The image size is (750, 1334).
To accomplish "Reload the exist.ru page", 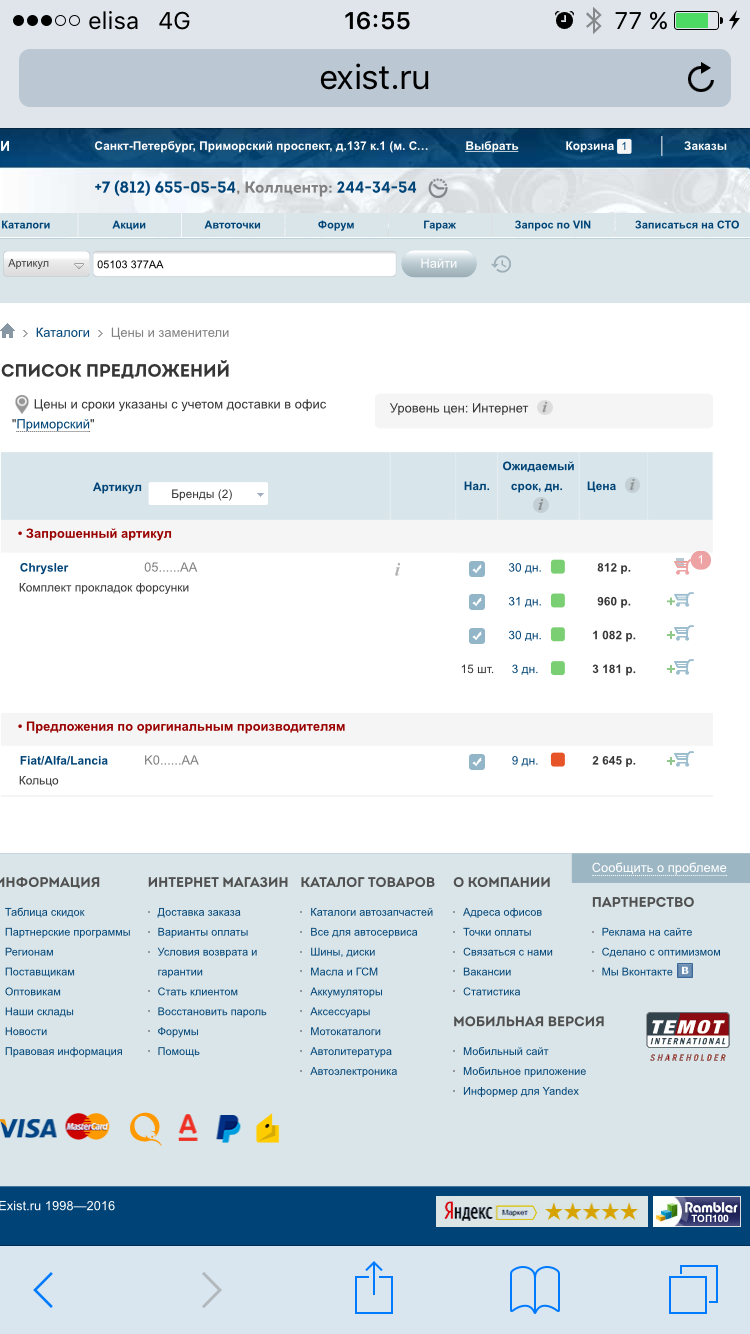I will pyautogui.click(x=701, y=78).
